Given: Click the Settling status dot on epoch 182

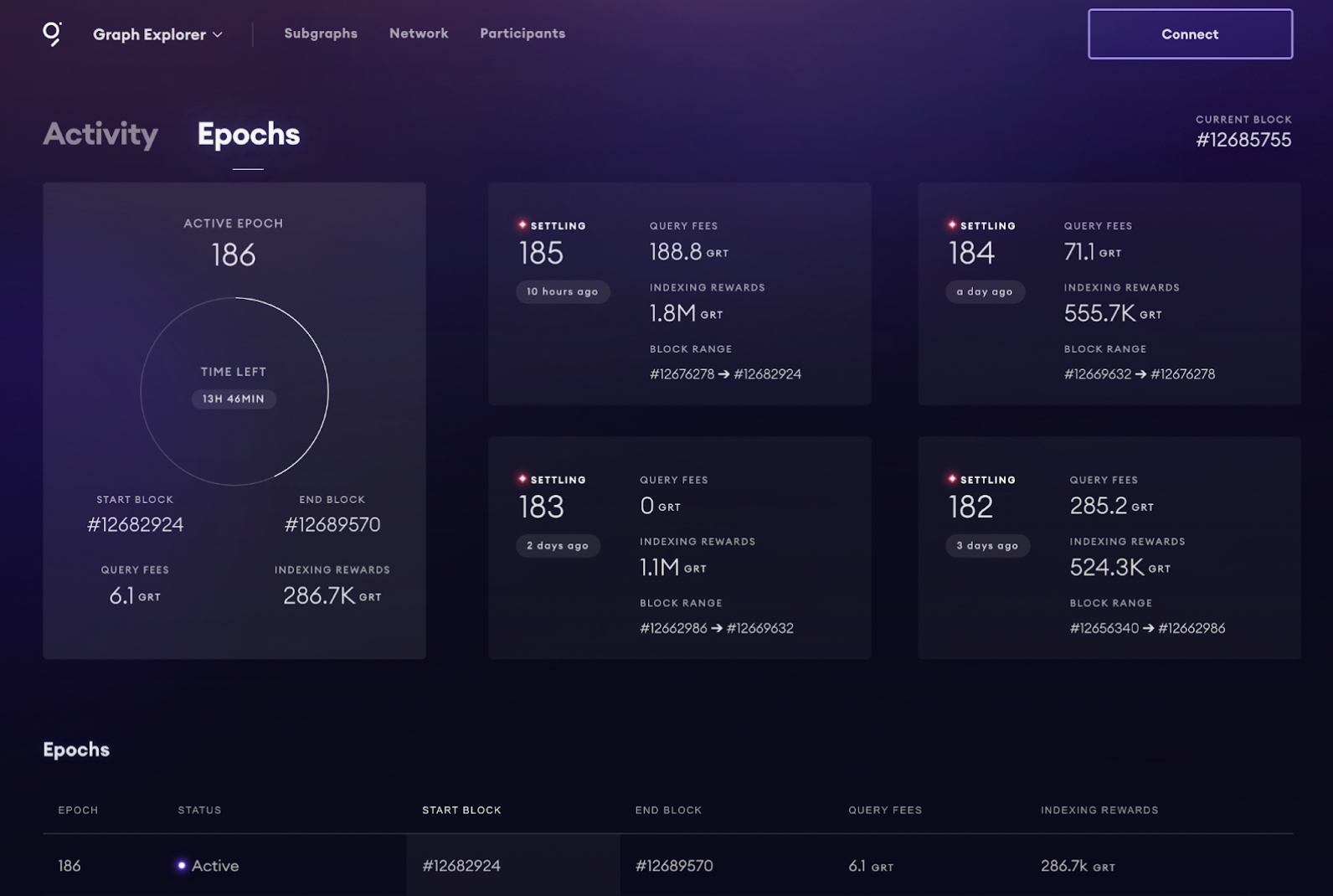Looking at the screenshot, I should (952, 479).
